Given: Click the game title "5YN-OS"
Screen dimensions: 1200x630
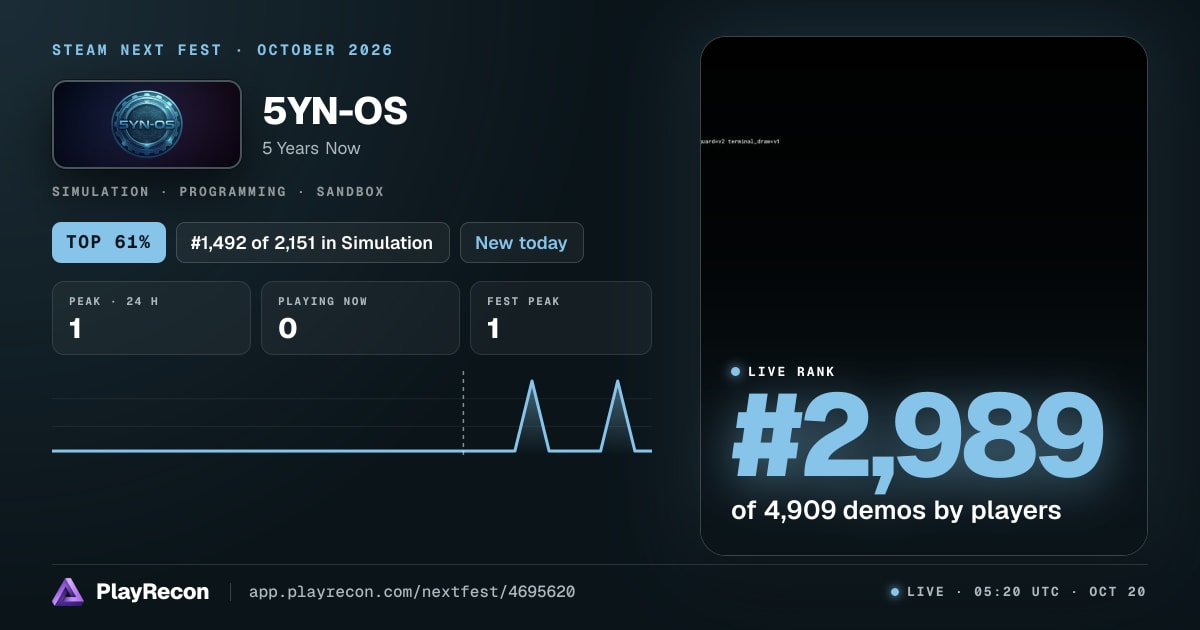Looking at the screenshot, I should click(x=335, y=111).
